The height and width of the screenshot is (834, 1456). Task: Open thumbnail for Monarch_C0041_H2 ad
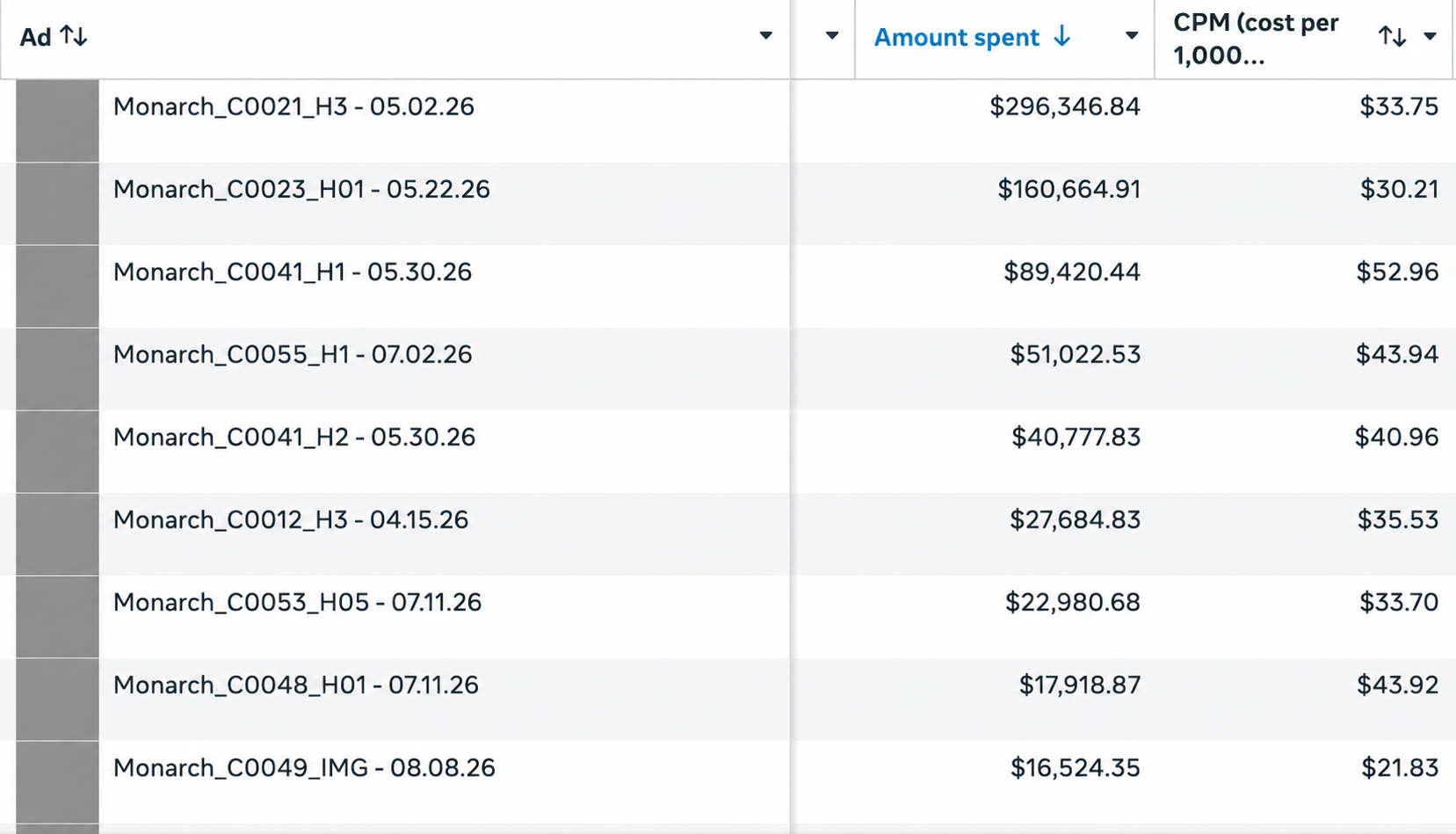57,451
